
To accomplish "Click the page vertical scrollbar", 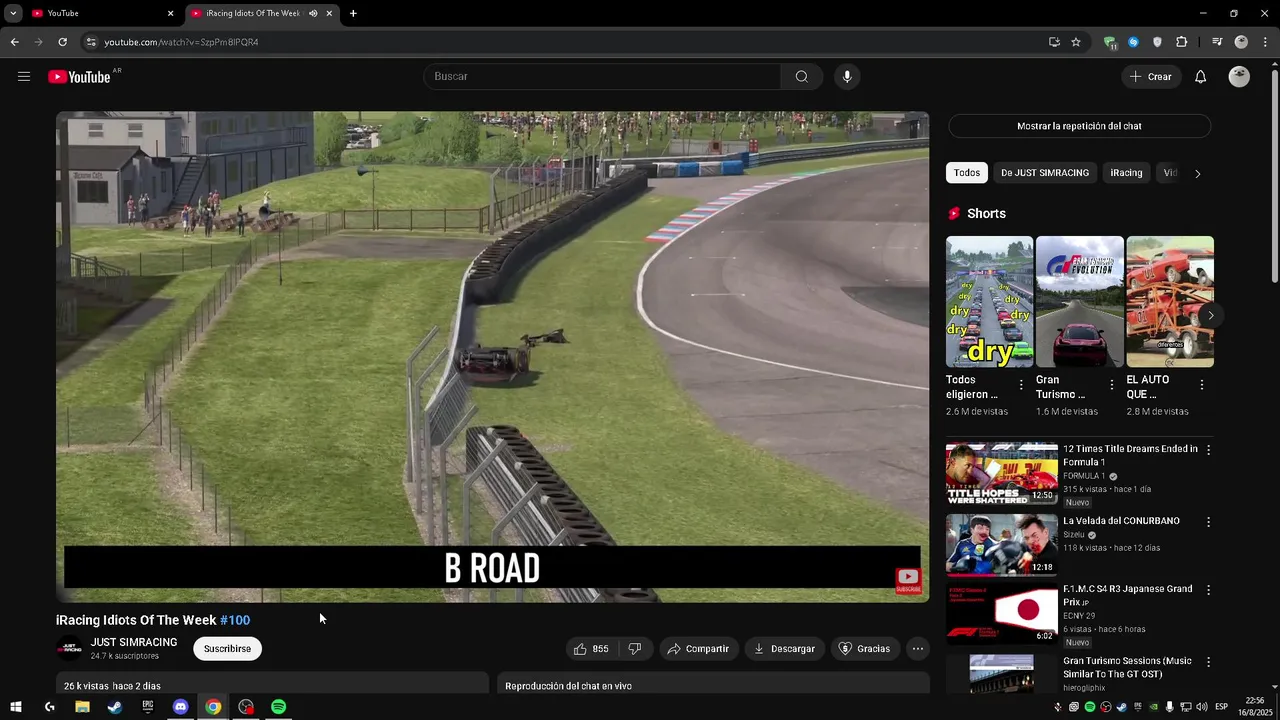I will pos(1274,175).
